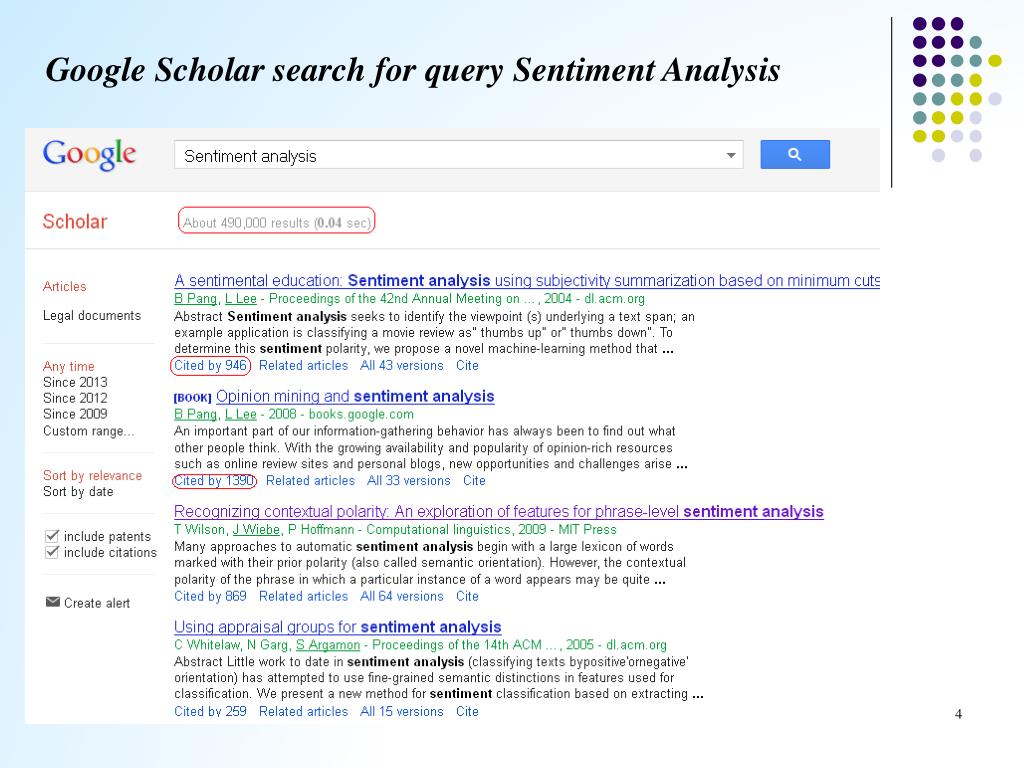Select the Articles filter
Viewport: 1024px width, 768px height.
65,286
